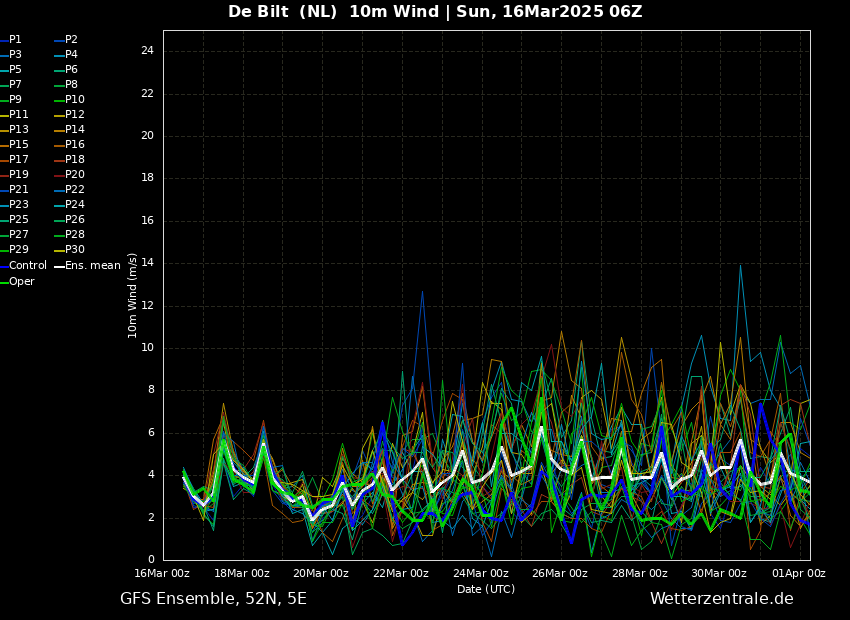Image resolution: width=850 pixels, height=620 pixels.
Task: Click the P21 legend entry
Action: 18,190
